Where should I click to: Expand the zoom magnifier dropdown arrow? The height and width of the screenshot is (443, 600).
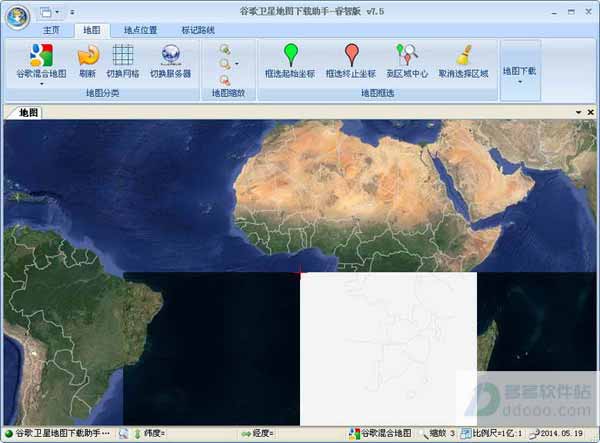pyautogui.click(x=237, y=64)
